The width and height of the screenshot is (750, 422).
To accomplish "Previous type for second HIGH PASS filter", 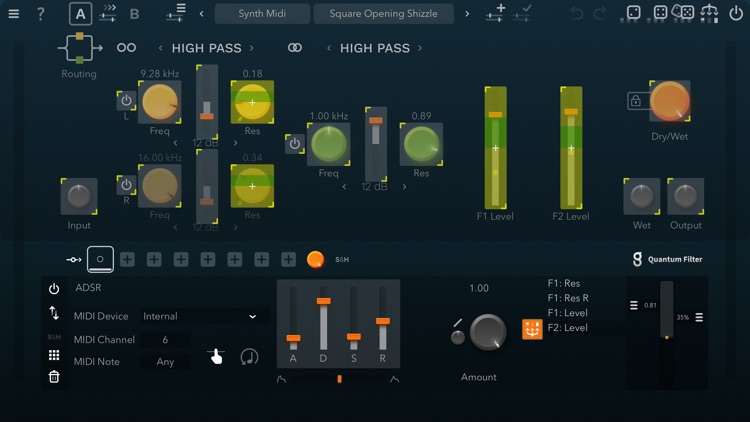I will click(x=329, y=48).
